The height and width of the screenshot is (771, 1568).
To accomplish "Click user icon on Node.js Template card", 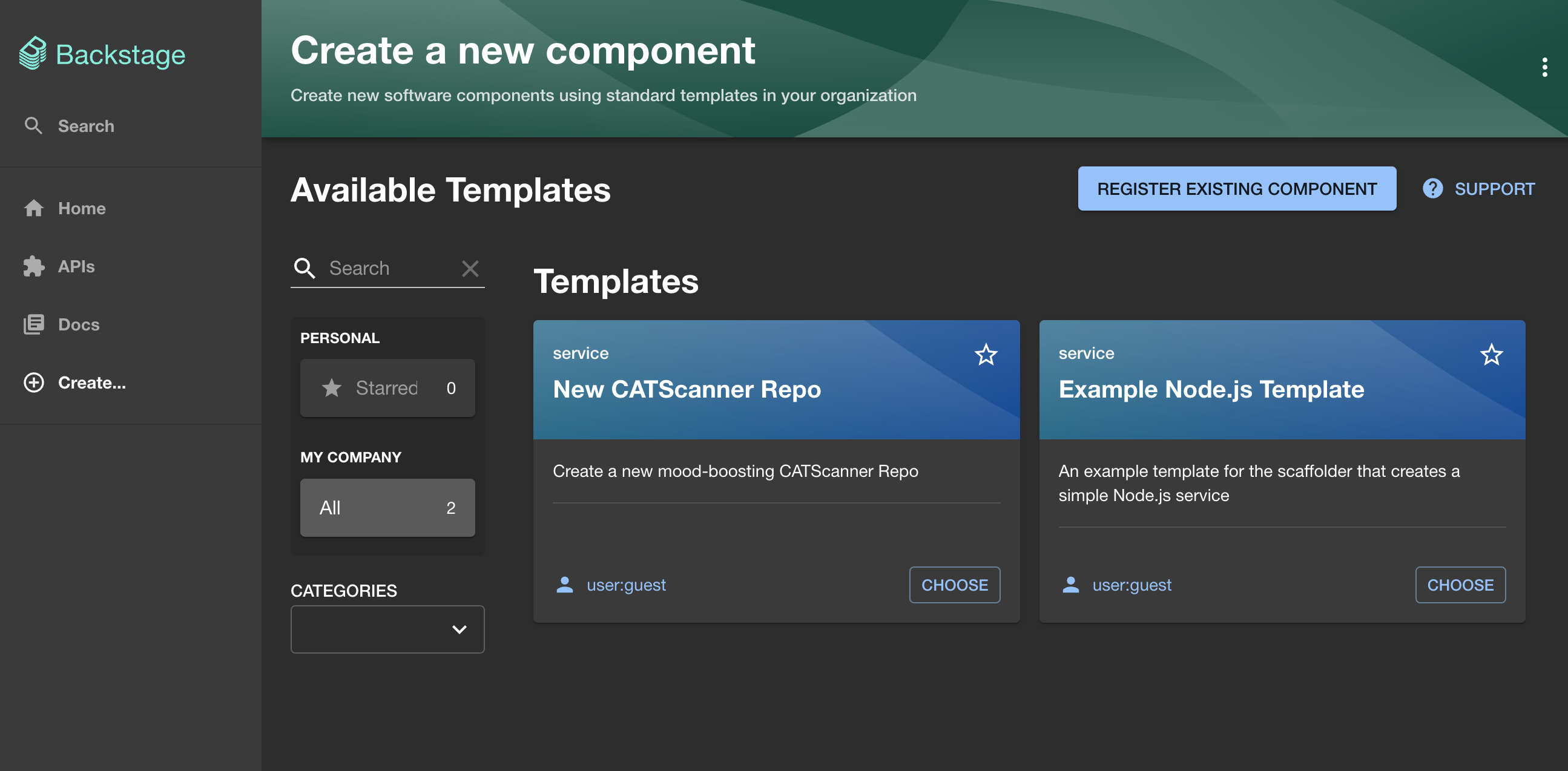I will point(1070,585).
